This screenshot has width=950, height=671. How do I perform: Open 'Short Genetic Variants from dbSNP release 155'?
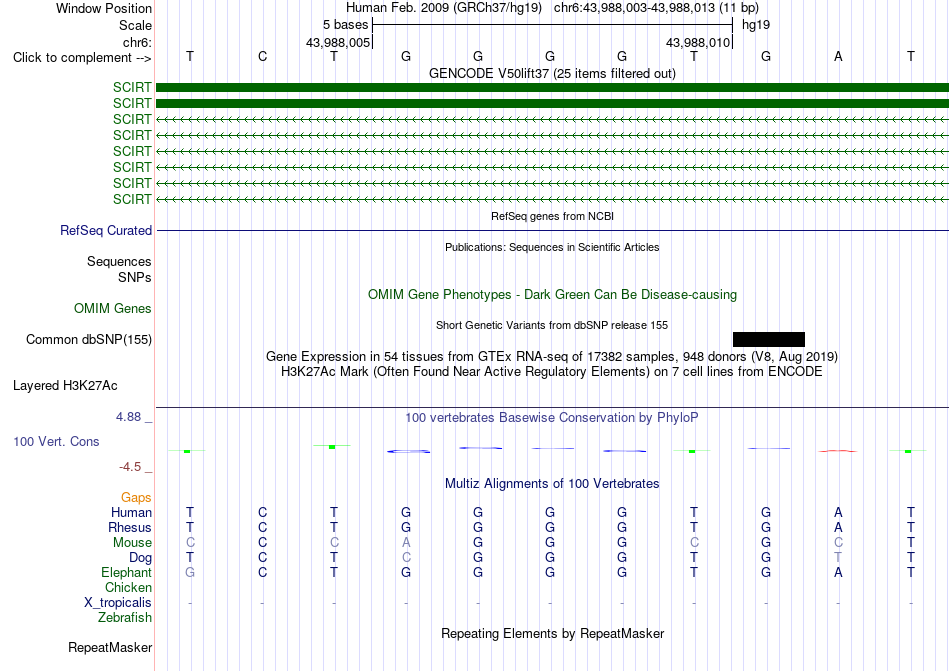tap(552, 325)
